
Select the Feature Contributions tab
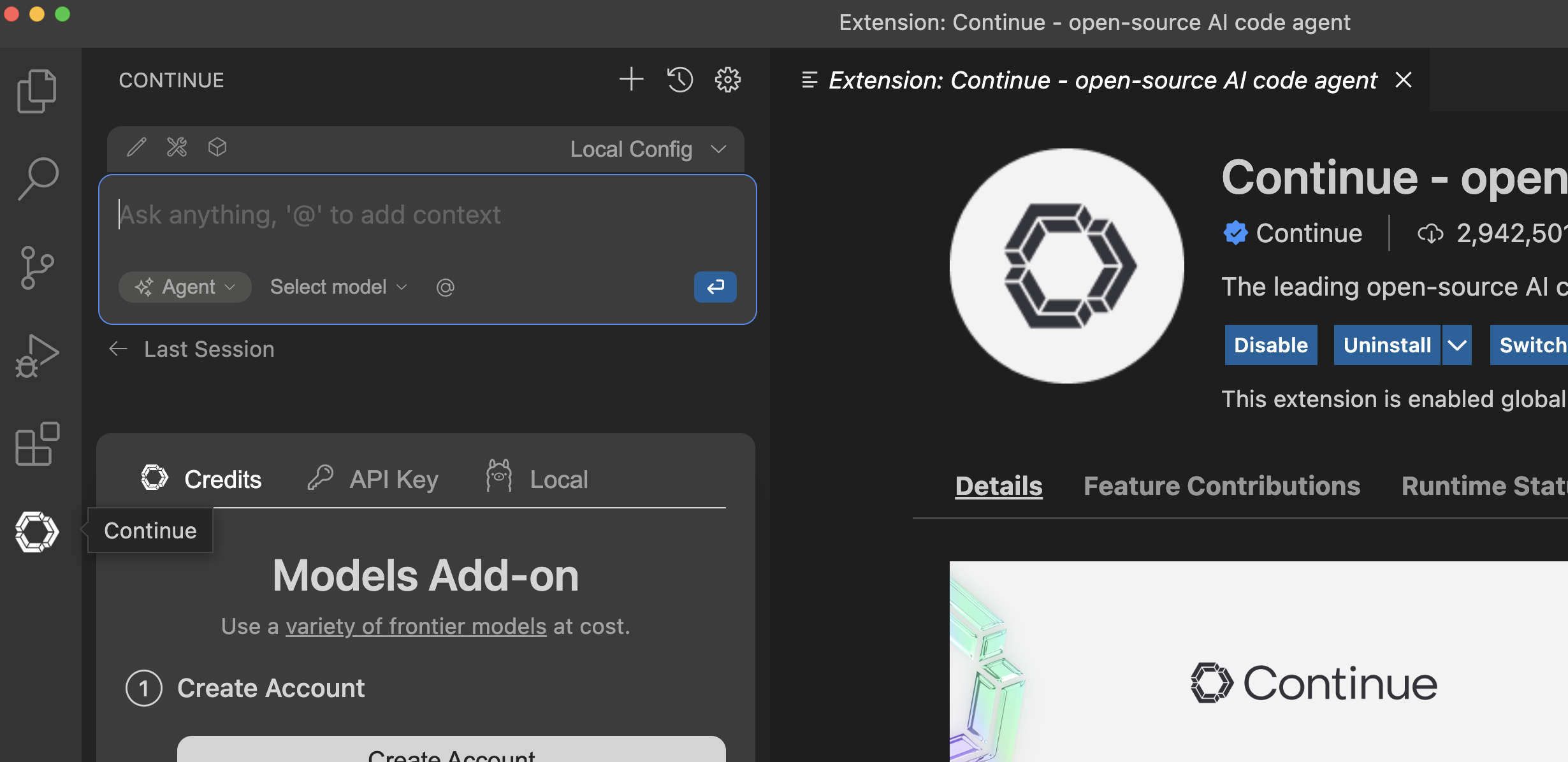(1222, 485)
